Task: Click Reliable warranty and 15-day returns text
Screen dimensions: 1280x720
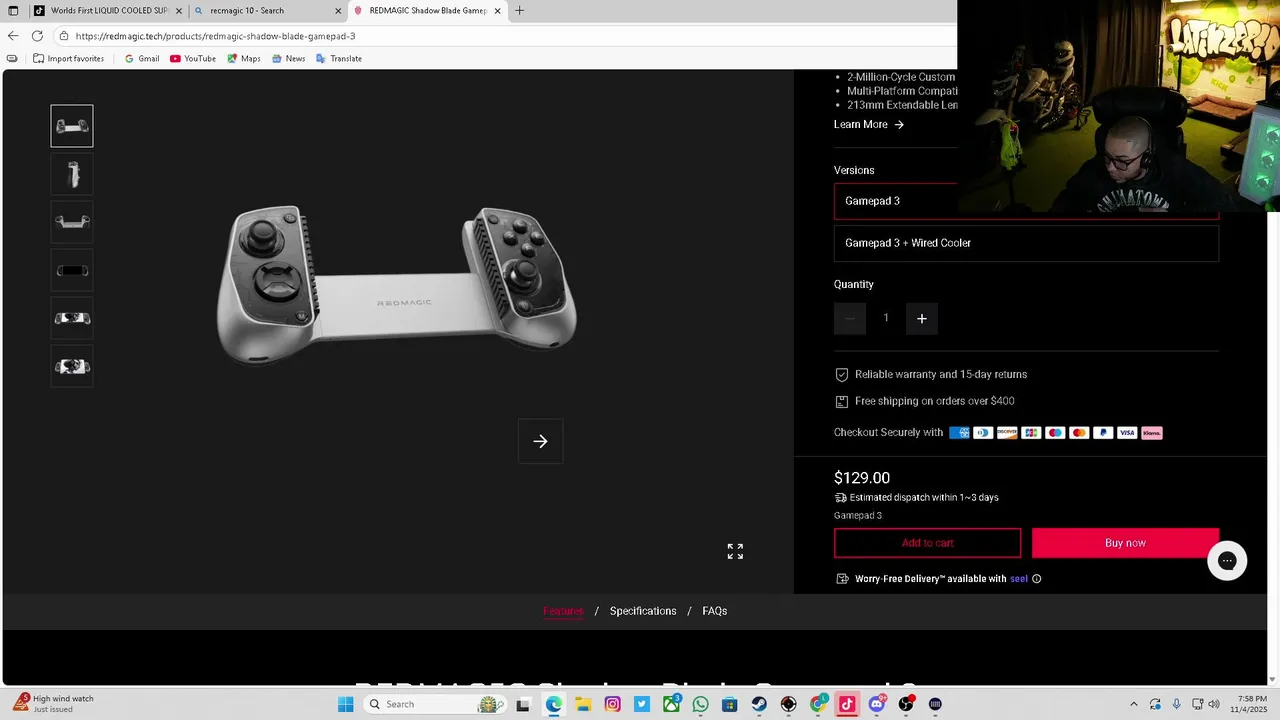Action: coord(941,374)
